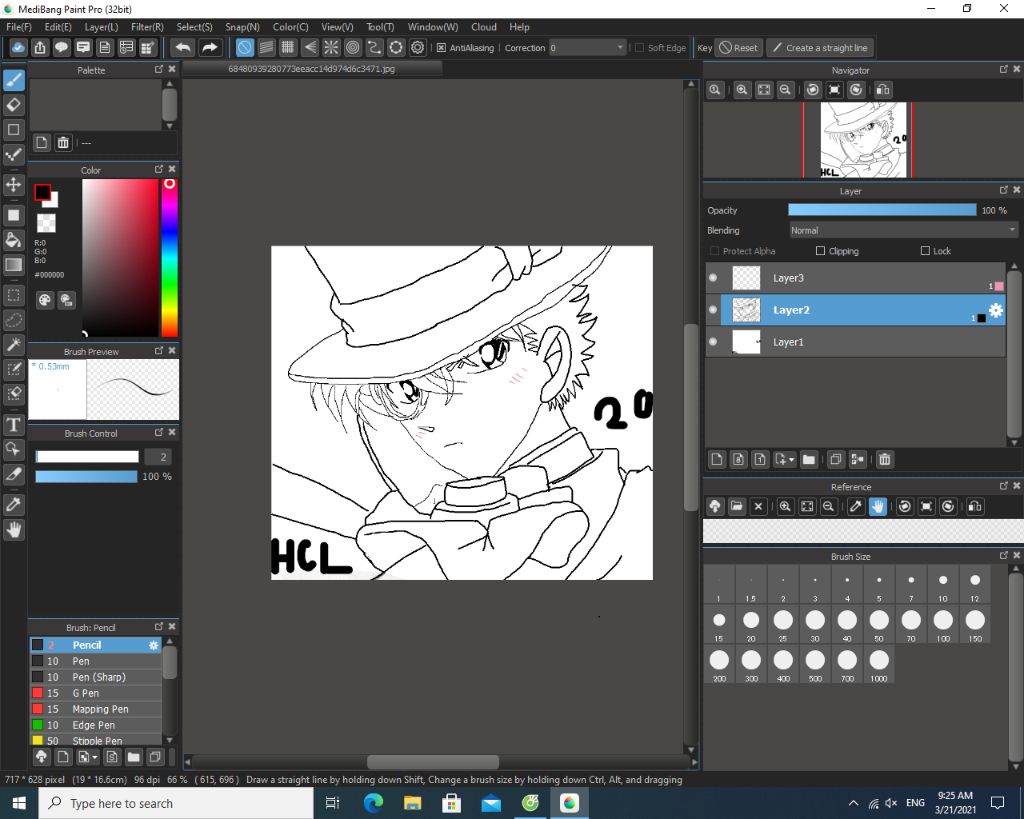This screenshot has height=819, width=1024.
Task: Pick brush size 100 preset
Action: tap(943, 624)
